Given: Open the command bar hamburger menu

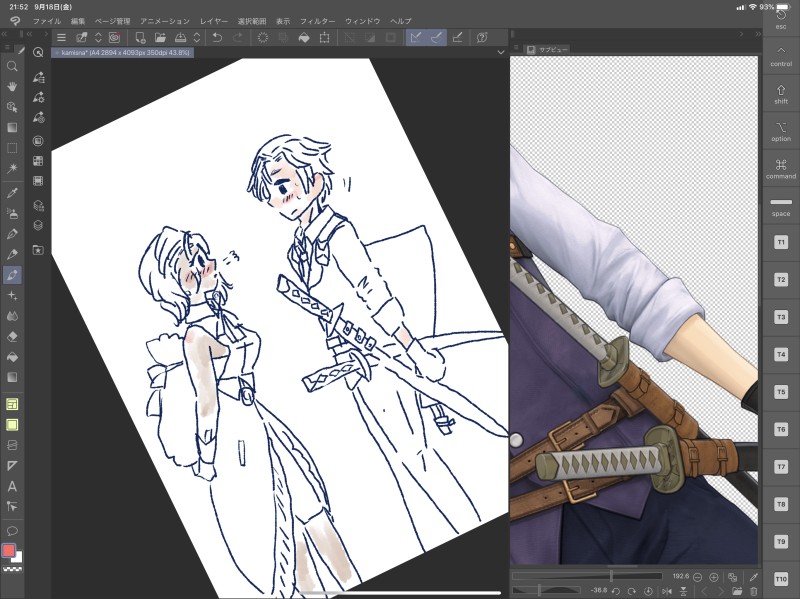Looking at the screenshot, I should click(x=61, y=37).
